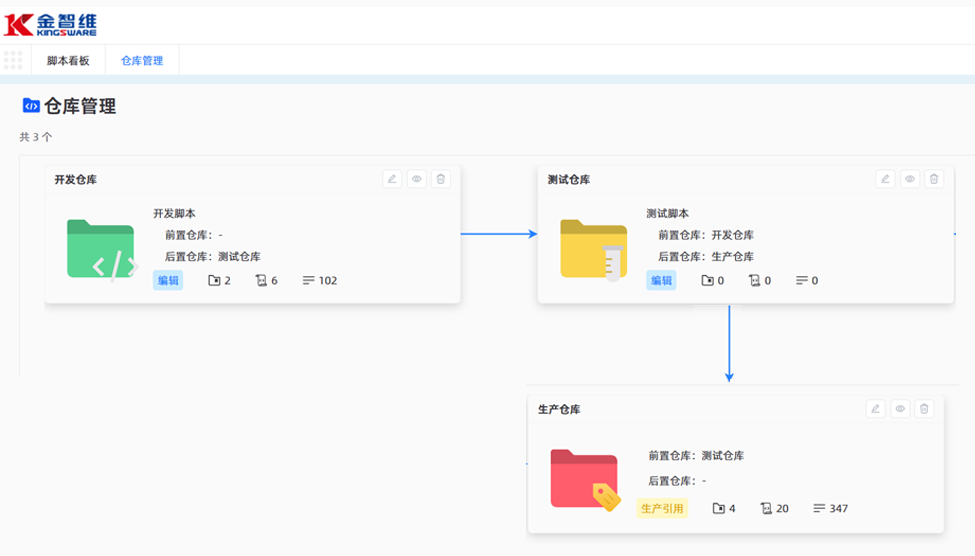Click 前置仓库：测试仓库 in 生产仓库 card
This screenshot has height=556, width=975.
(x=696, y=455)
